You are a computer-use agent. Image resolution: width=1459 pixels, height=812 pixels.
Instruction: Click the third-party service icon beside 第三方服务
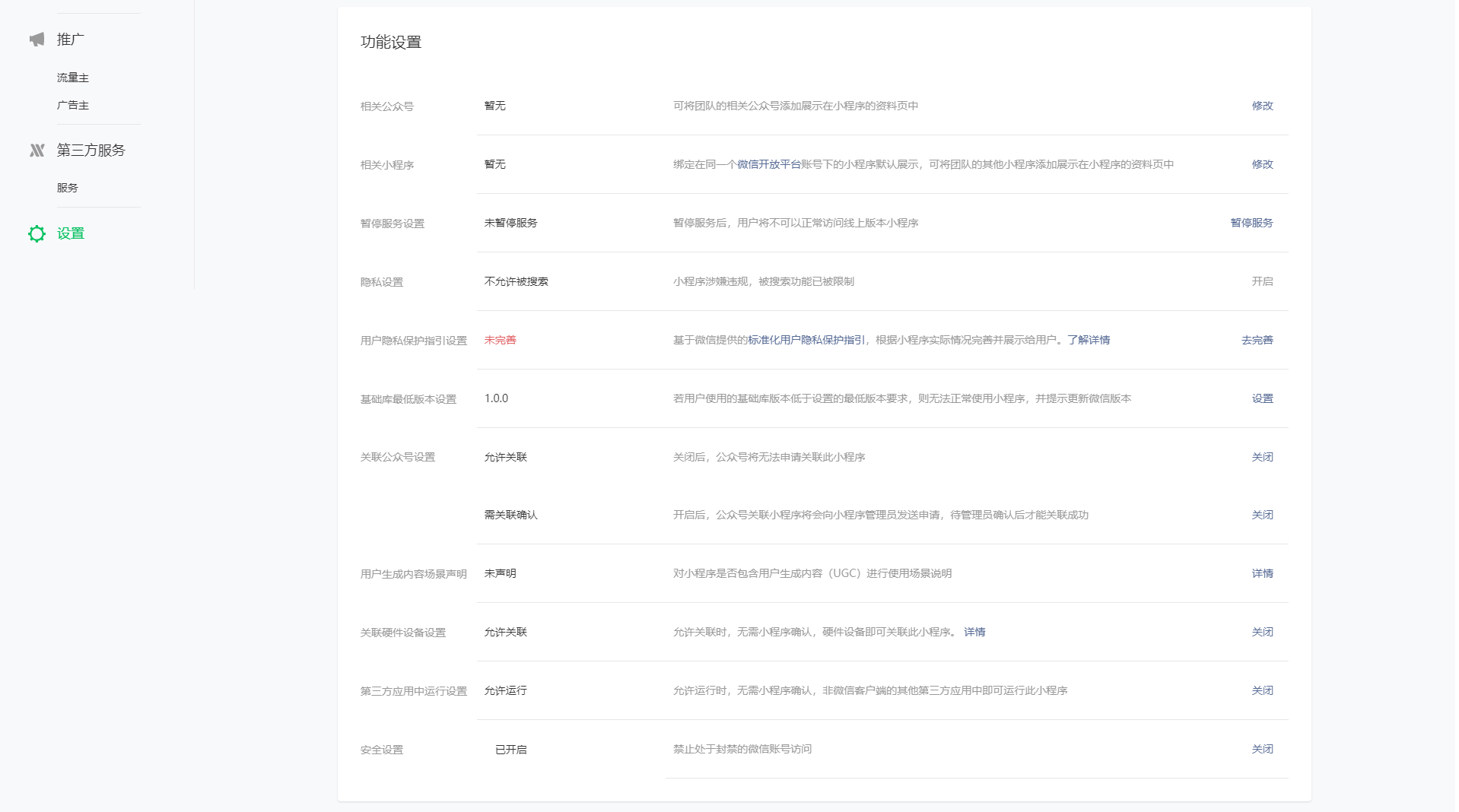click(x=37, y=151)
